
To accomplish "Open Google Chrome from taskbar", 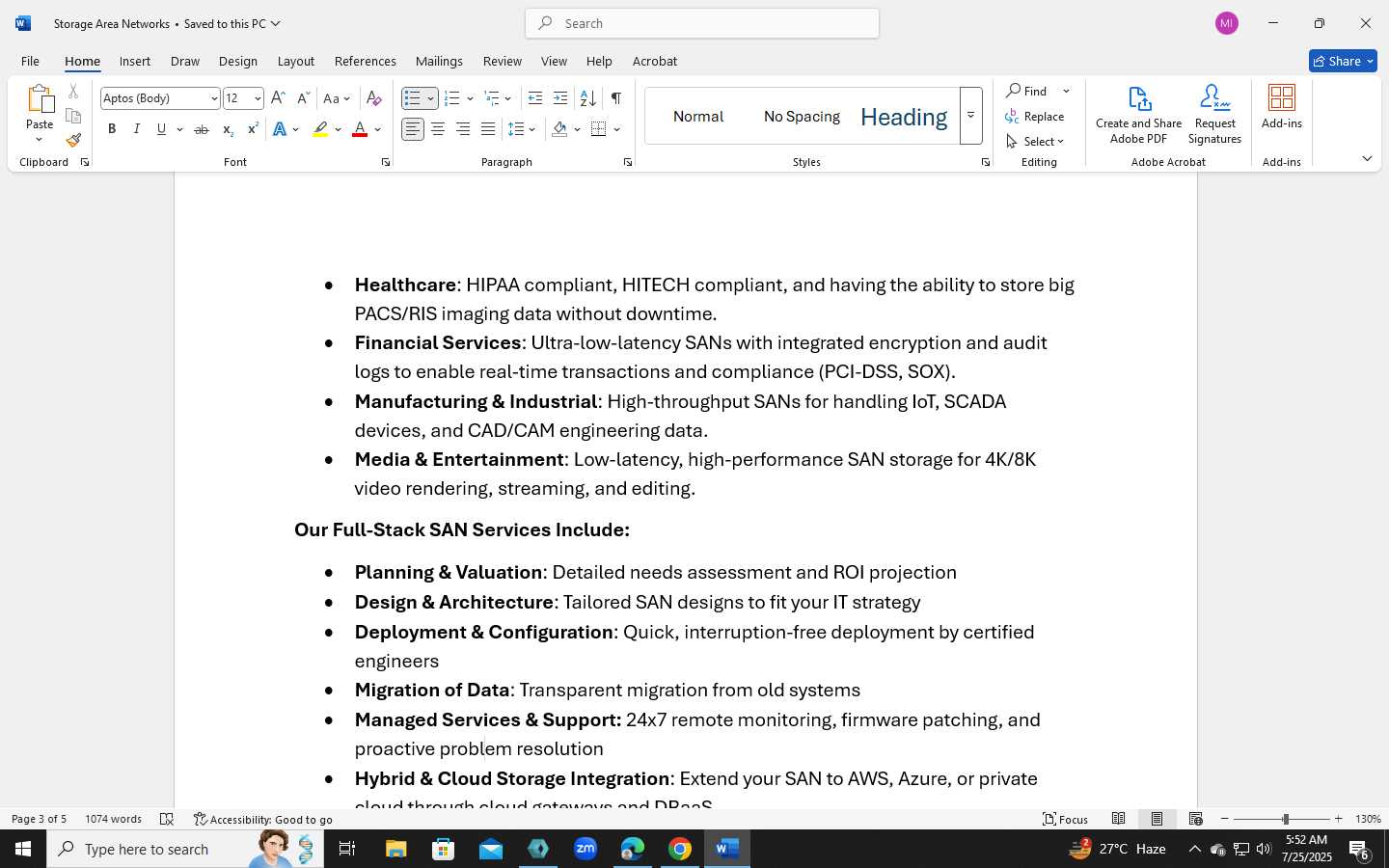I will 680,849.
